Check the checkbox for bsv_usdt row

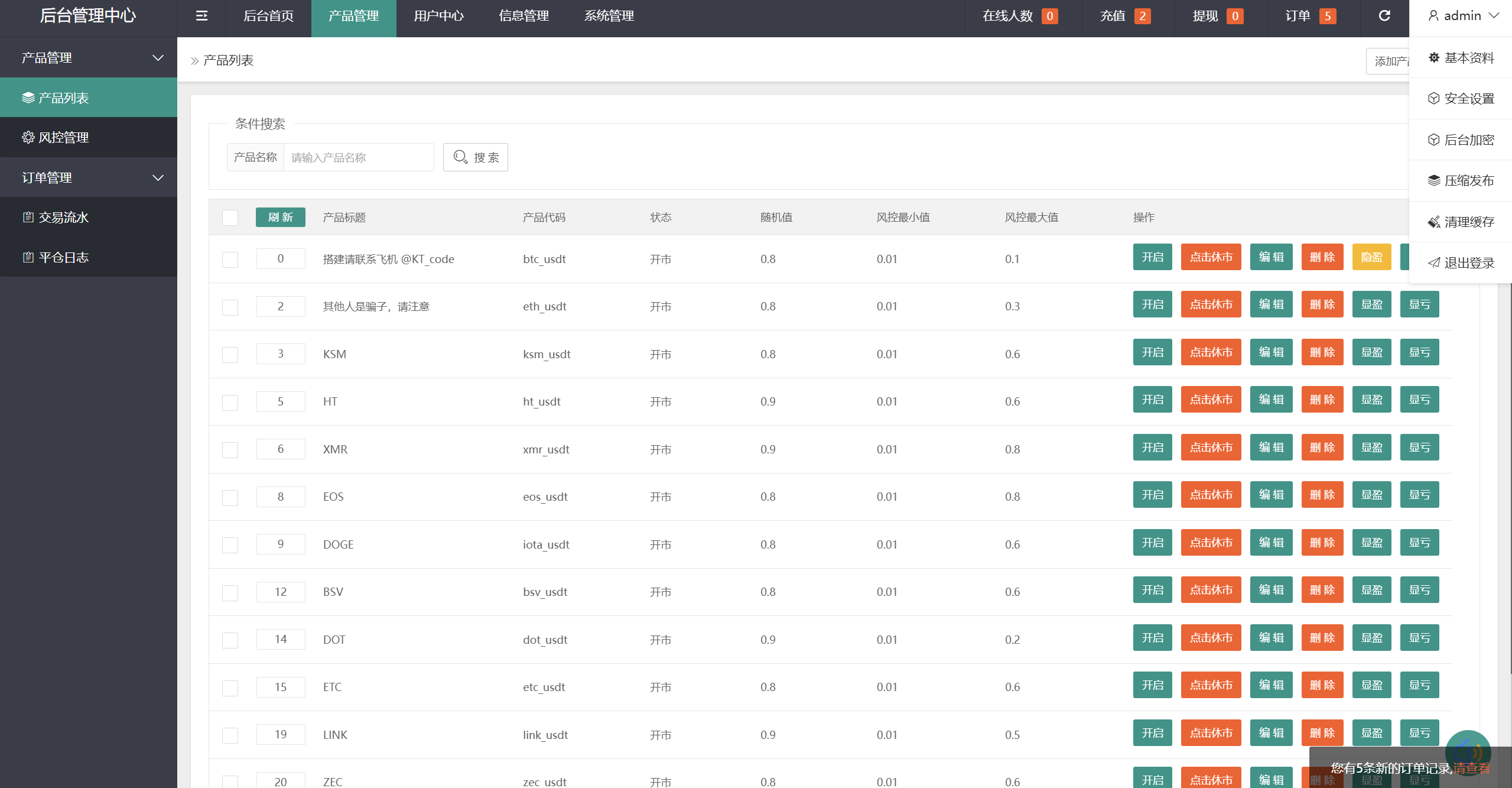click(x=230, y=593)
